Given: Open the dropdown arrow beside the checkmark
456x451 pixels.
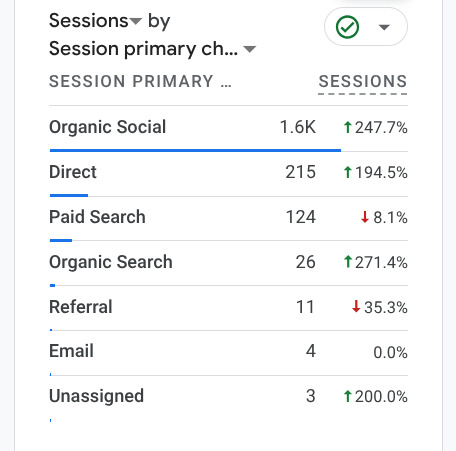Looking at the screenshot, I should tap(384, 27).
